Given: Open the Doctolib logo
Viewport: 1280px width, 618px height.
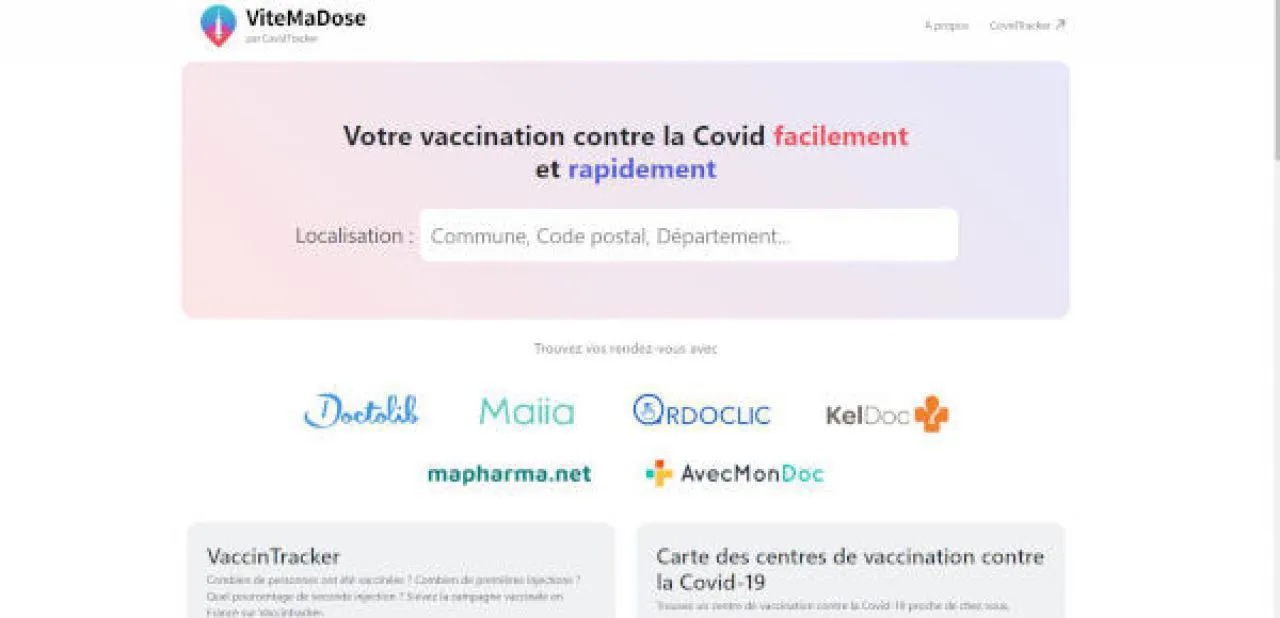Looking at the screenshot, I should click(361, 411).
